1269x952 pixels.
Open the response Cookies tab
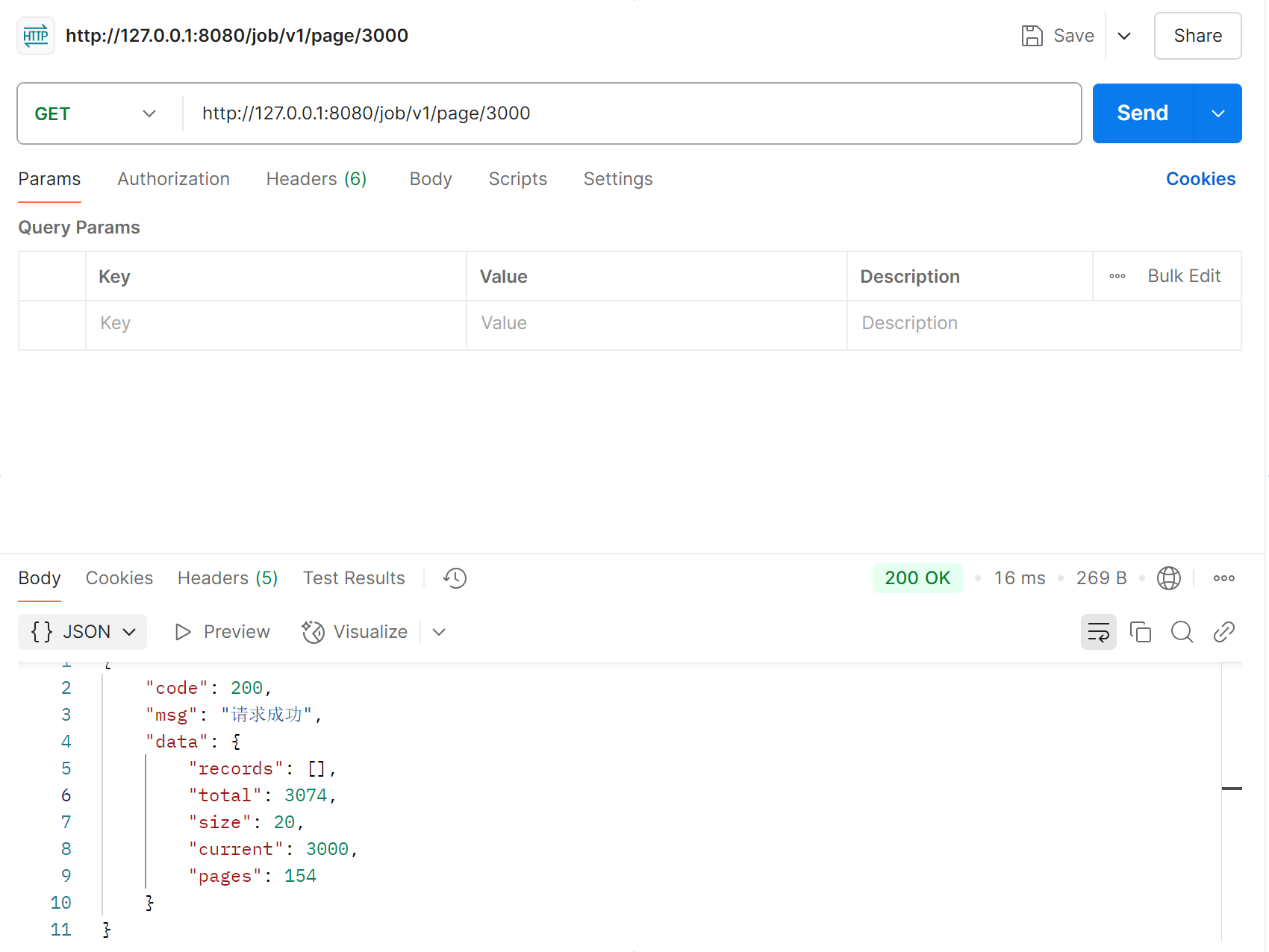click(x=119, y=578)
